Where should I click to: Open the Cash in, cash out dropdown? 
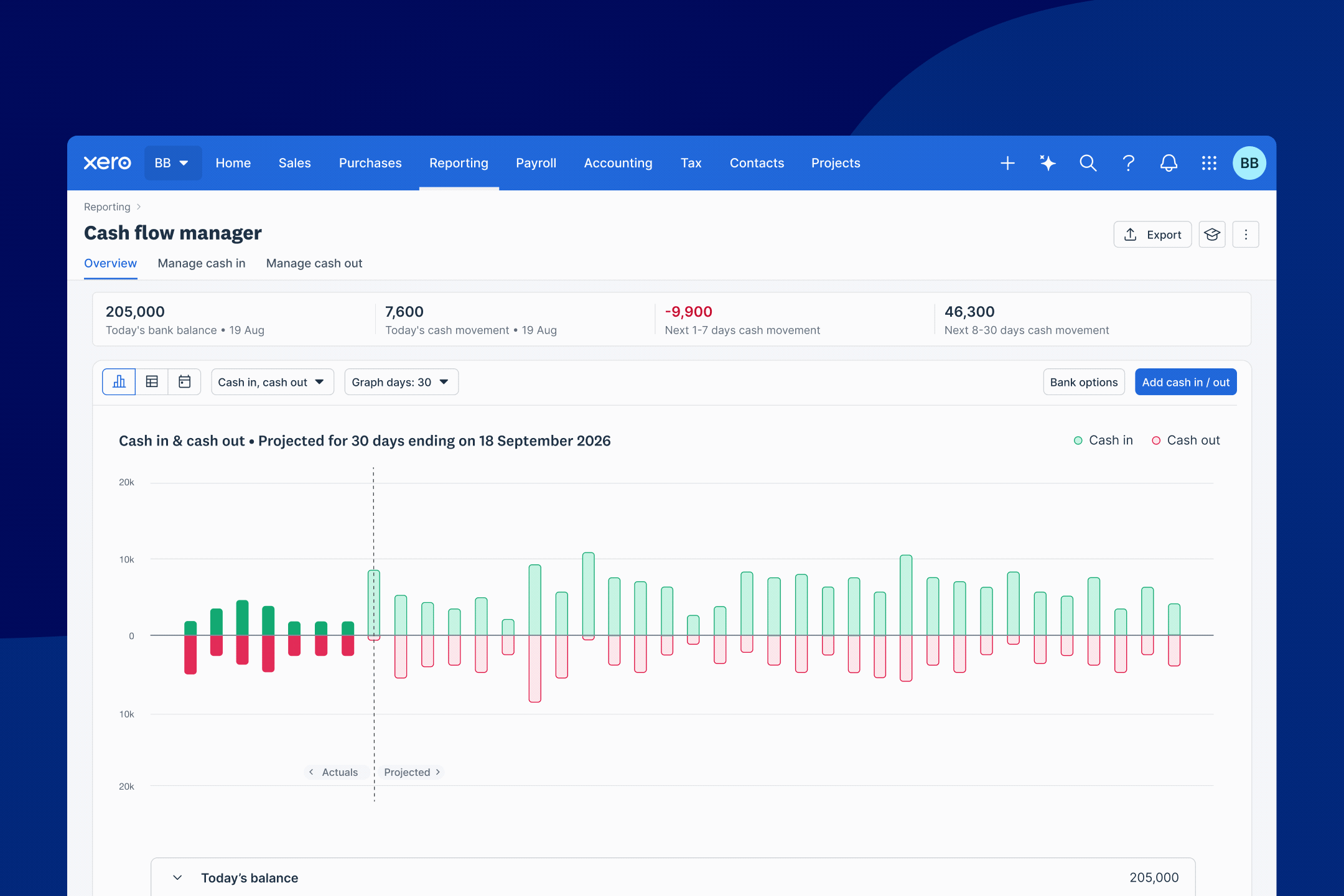(273, 382)
